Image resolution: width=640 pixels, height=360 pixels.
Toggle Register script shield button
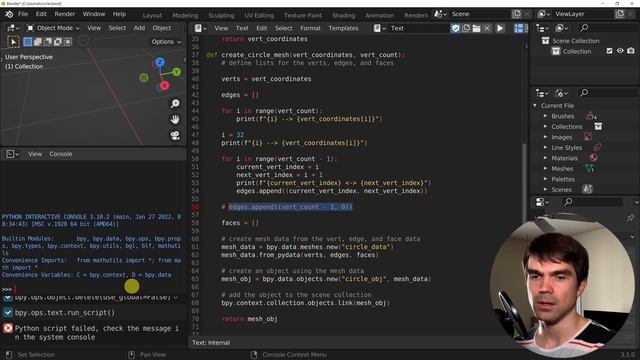[x=456, y=28]
